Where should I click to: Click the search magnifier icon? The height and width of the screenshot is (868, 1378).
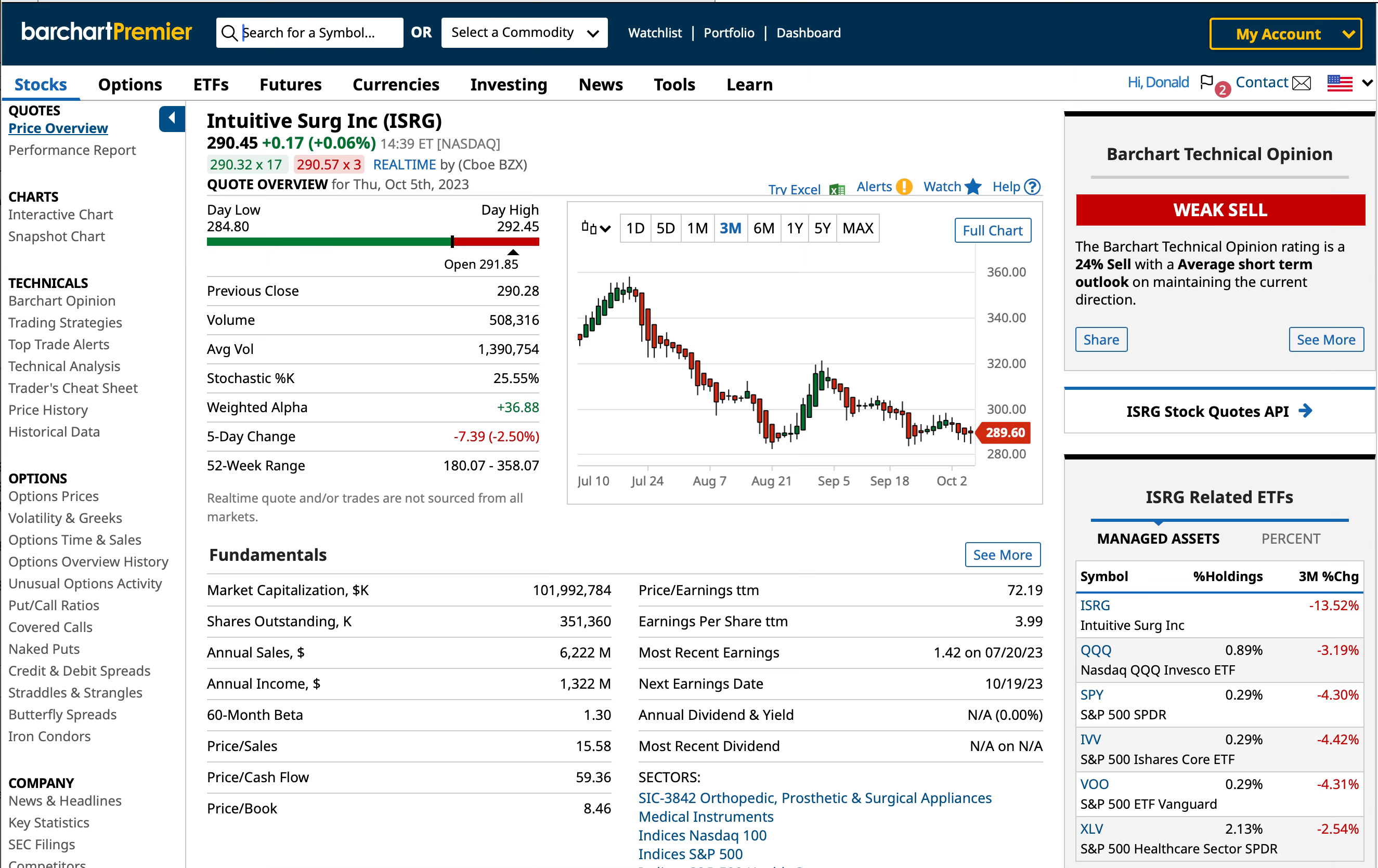click(229, 33)
